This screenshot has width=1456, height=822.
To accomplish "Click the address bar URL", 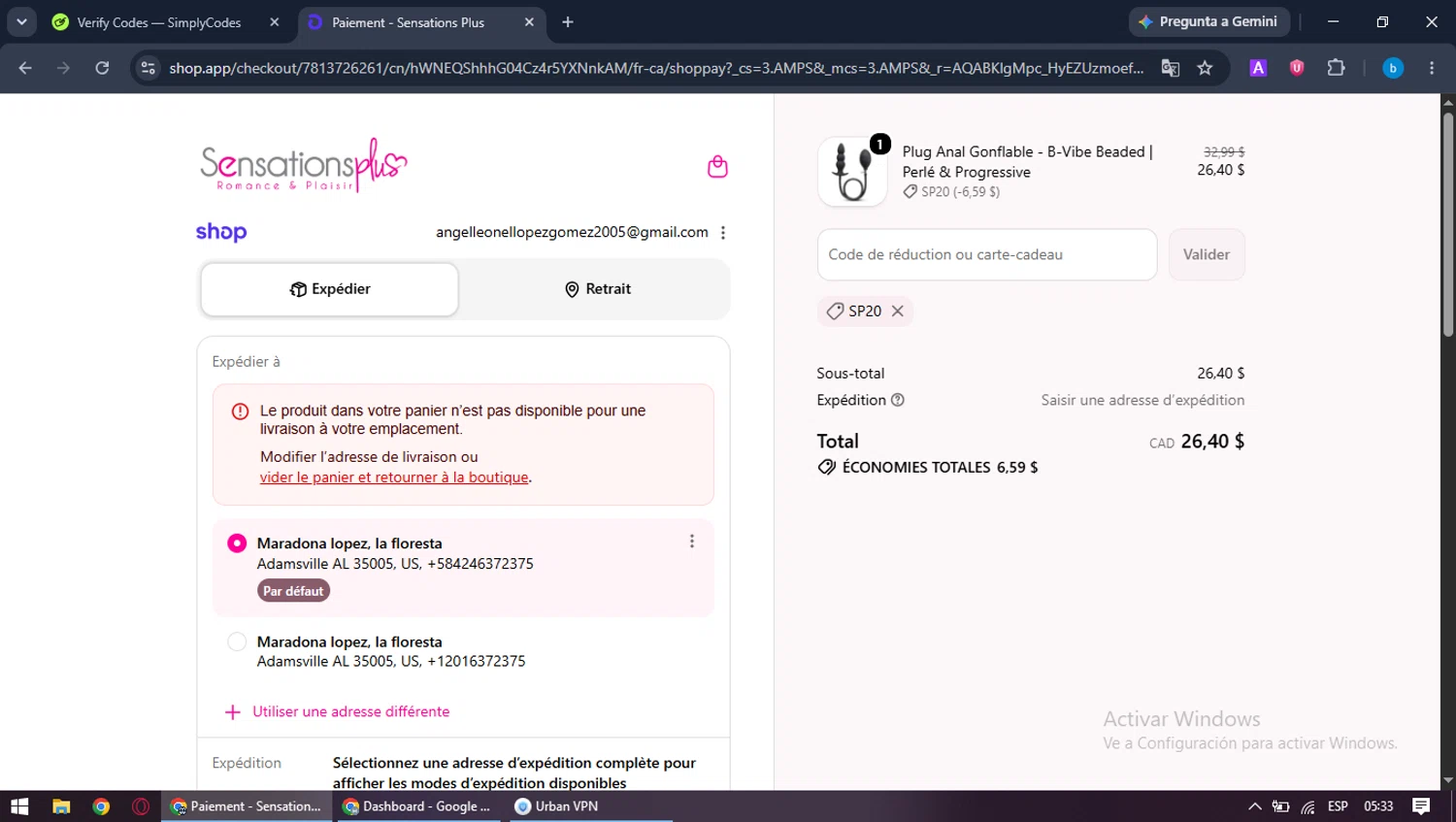I will (x=656, y=68).
